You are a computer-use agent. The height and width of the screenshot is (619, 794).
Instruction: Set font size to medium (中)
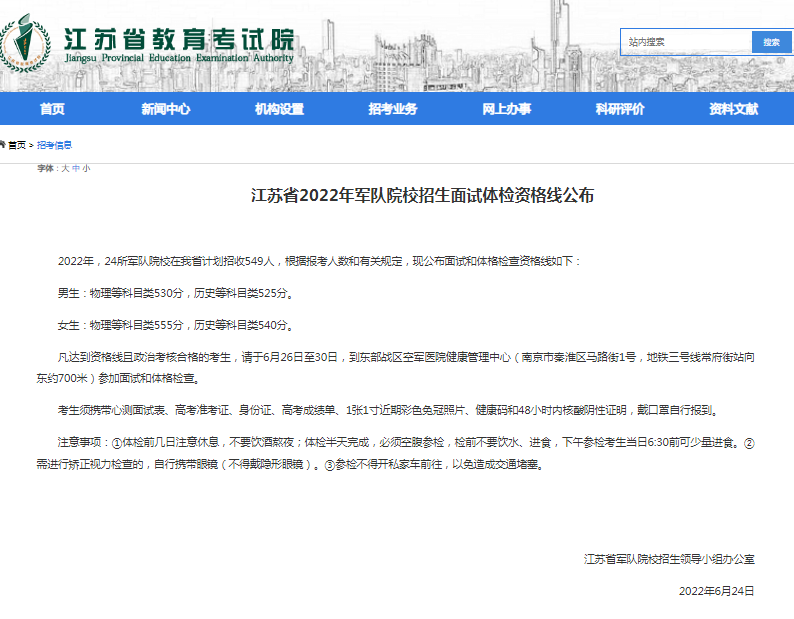point(75,168)
